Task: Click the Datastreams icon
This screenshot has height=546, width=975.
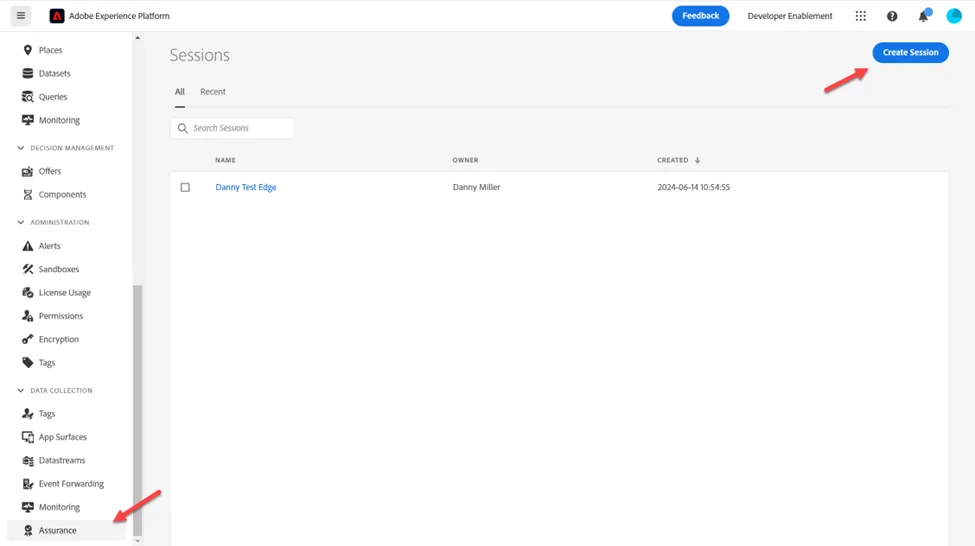Action: pyautogui.click(x=27, y=460)
